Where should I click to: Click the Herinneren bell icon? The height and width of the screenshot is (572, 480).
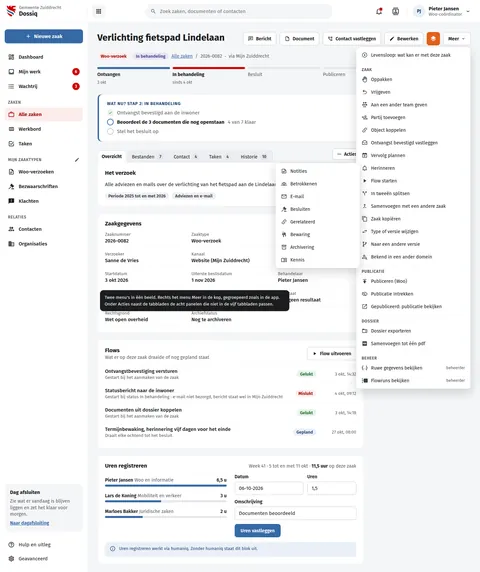click(364, 168)
